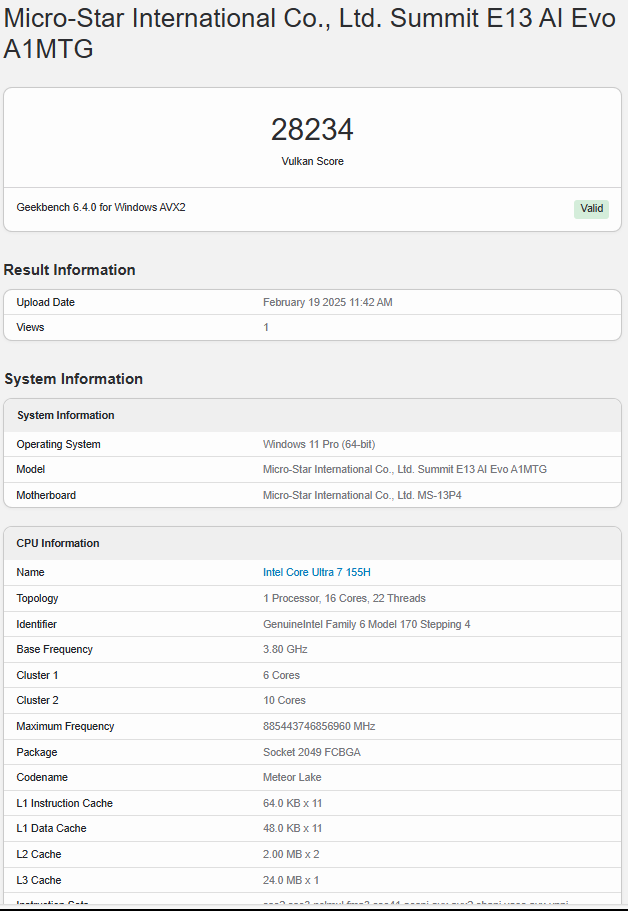628x911 pixels.
Task: Select the 885443746856960 MHz value
Action: click(x=319, y=727)
